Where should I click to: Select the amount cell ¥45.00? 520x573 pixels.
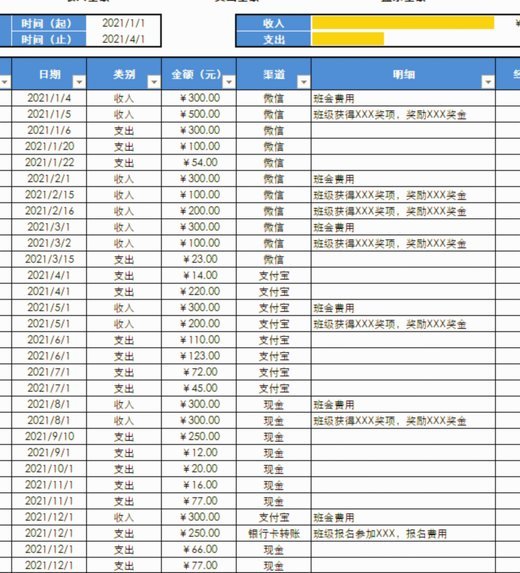point(199,388)
